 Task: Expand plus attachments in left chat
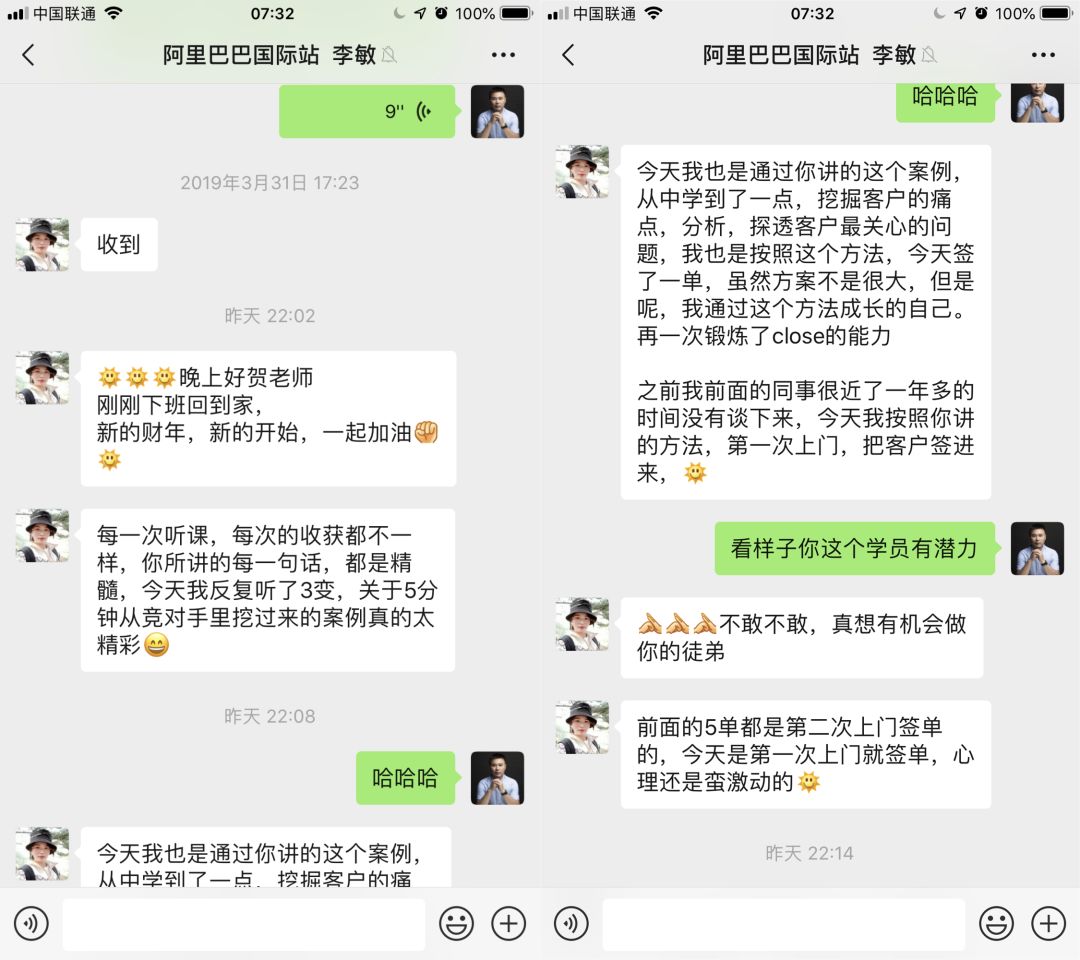pyautogui.click(x=508, y=924)
